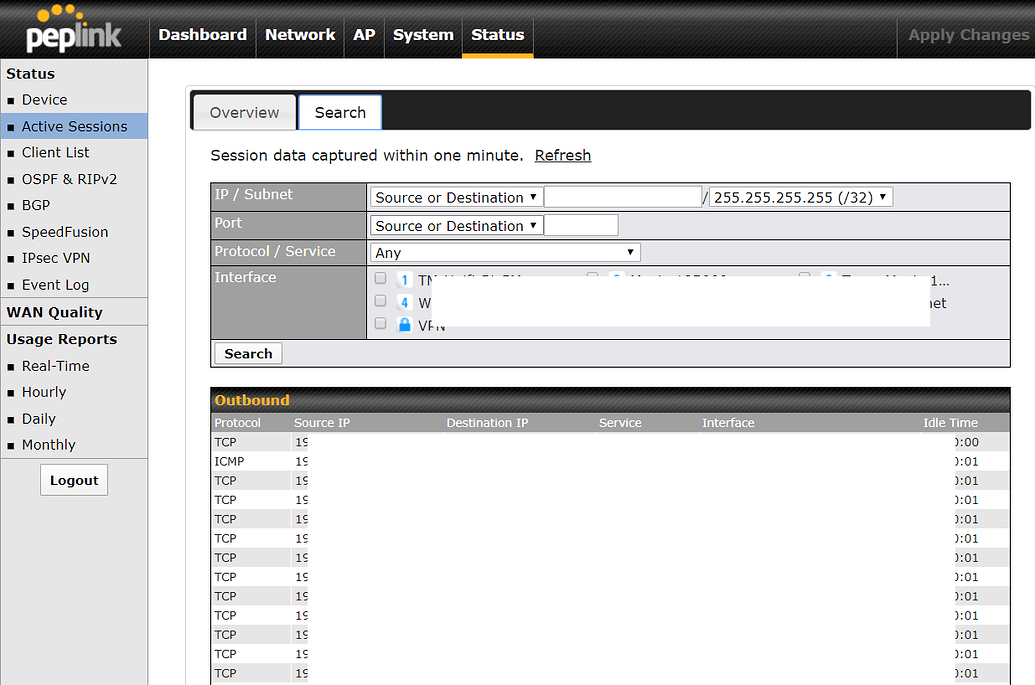Go to the Dashboard menu
The height and width of the screenshot is (685, 1035).
click(x=202, y=34)
